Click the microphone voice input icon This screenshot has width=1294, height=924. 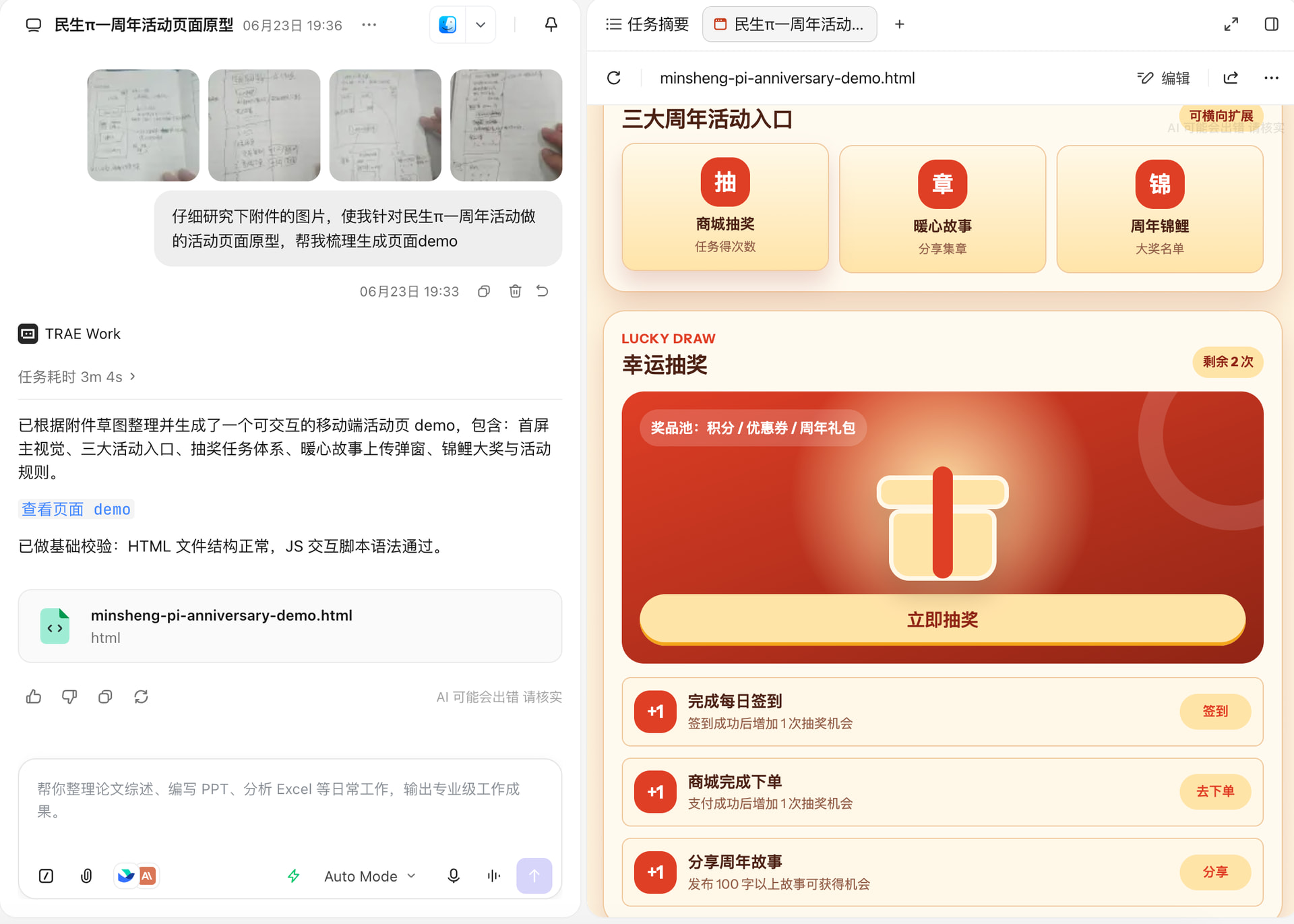click(x=454, y=876)
